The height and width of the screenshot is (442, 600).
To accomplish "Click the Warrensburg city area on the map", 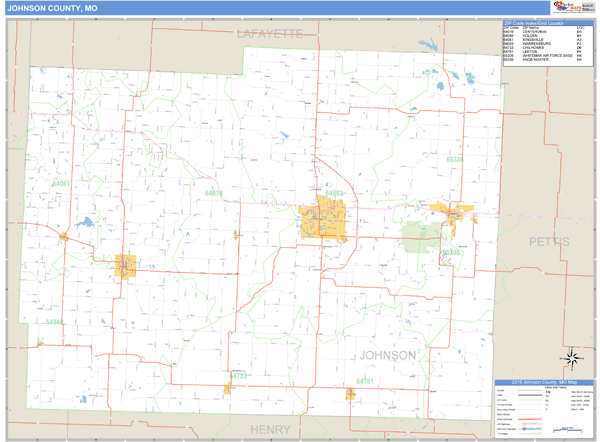I will point(322,219).
